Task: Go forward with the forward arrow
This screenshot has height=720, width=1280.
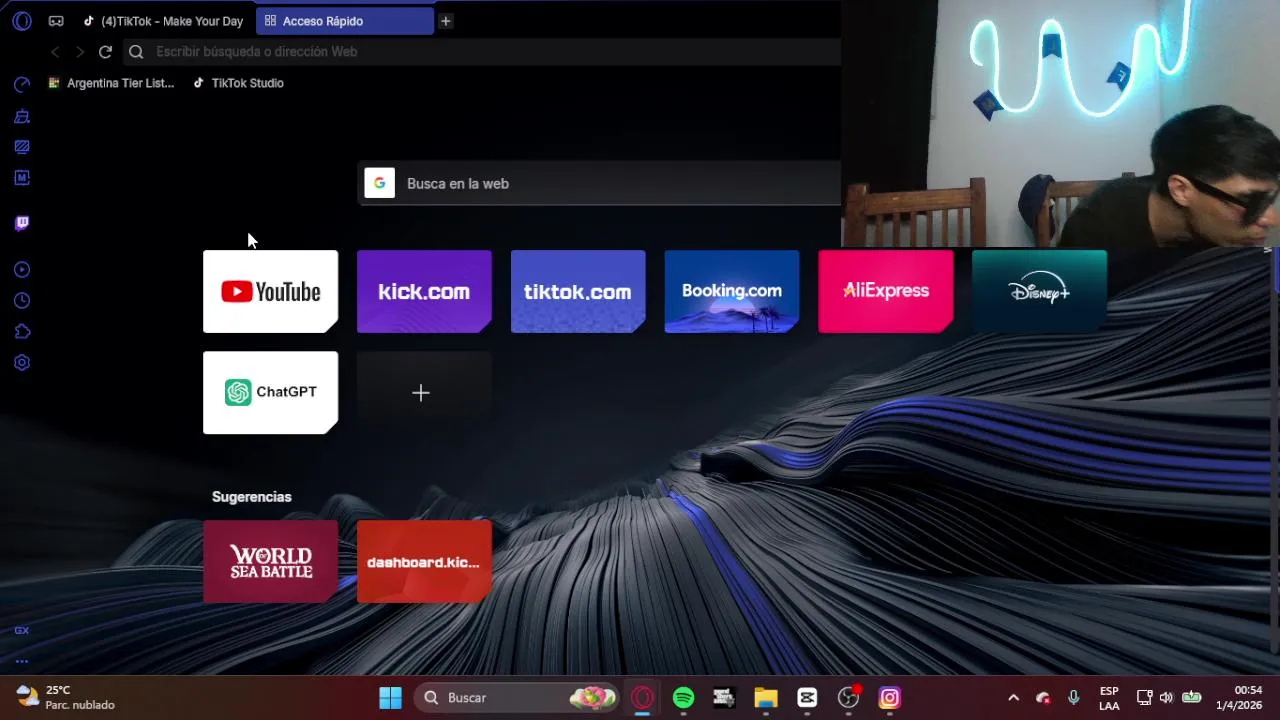Action: (80, 52)
